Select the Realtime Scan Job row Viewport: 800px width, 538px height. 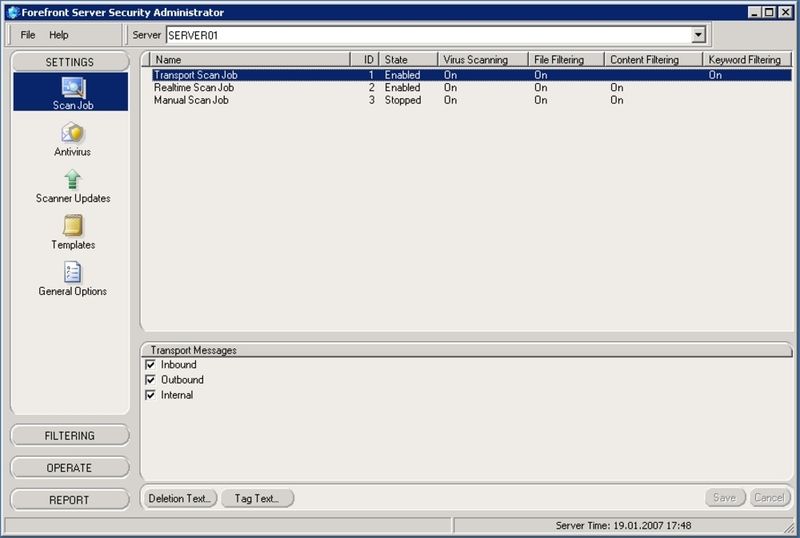[471, 88]
